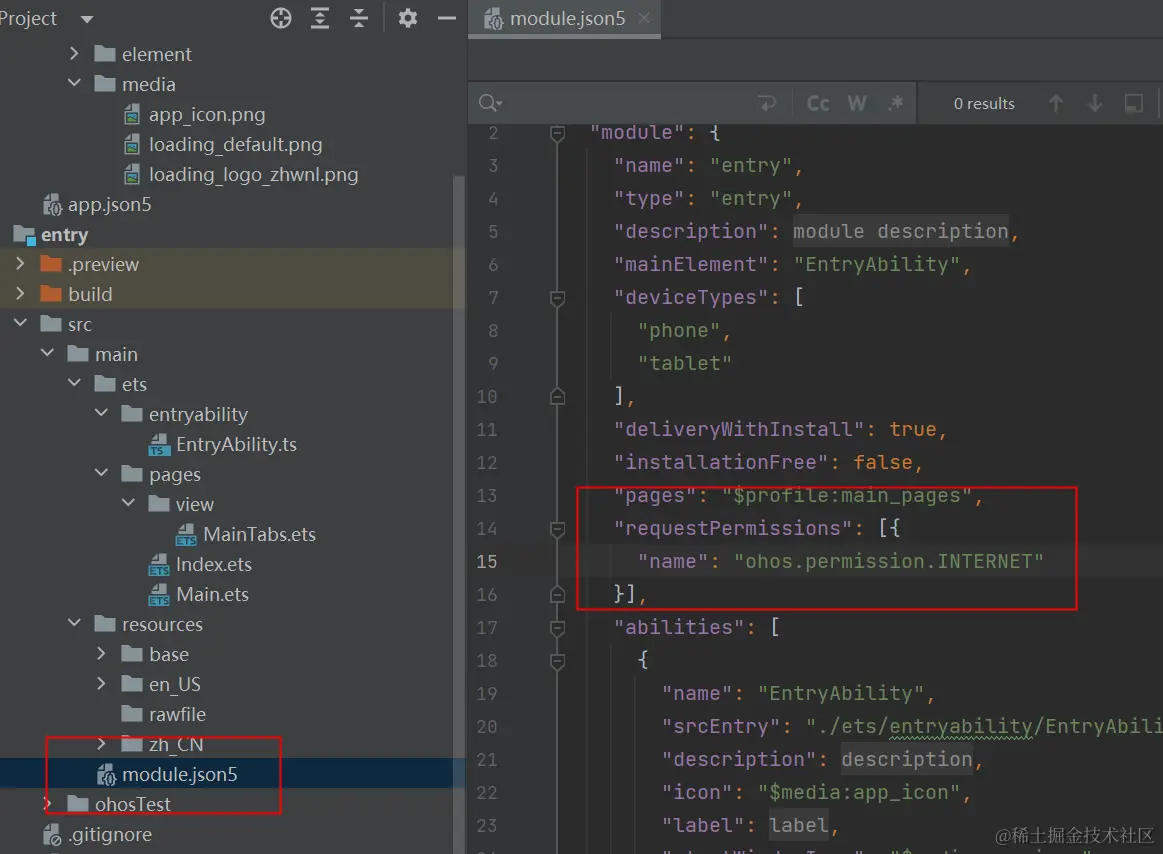This screenshot has height=854, width=1163.
Task: Fold requestPermissions block on line 14
Action: point(557,529)
